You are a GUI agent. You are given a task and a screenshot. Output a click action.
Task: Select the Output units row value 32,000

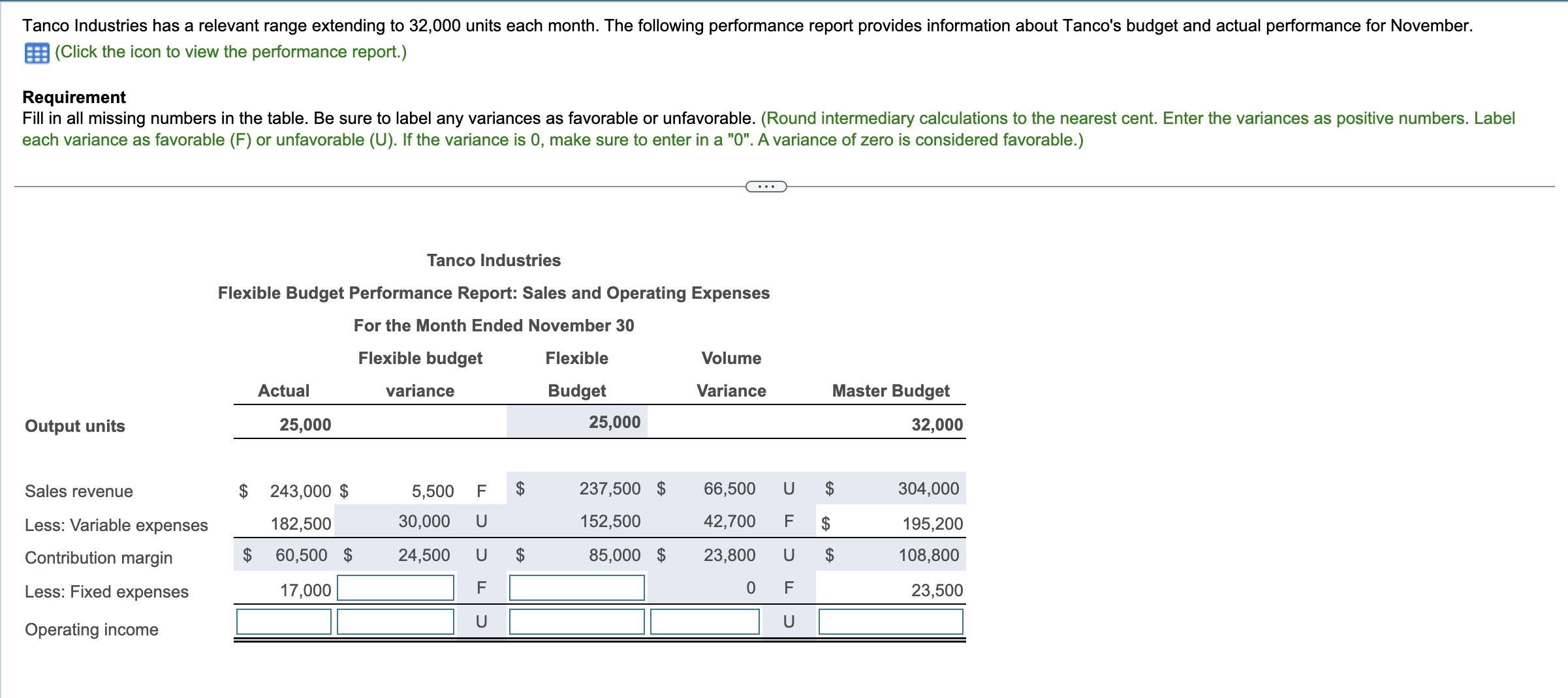pos(938,424)
